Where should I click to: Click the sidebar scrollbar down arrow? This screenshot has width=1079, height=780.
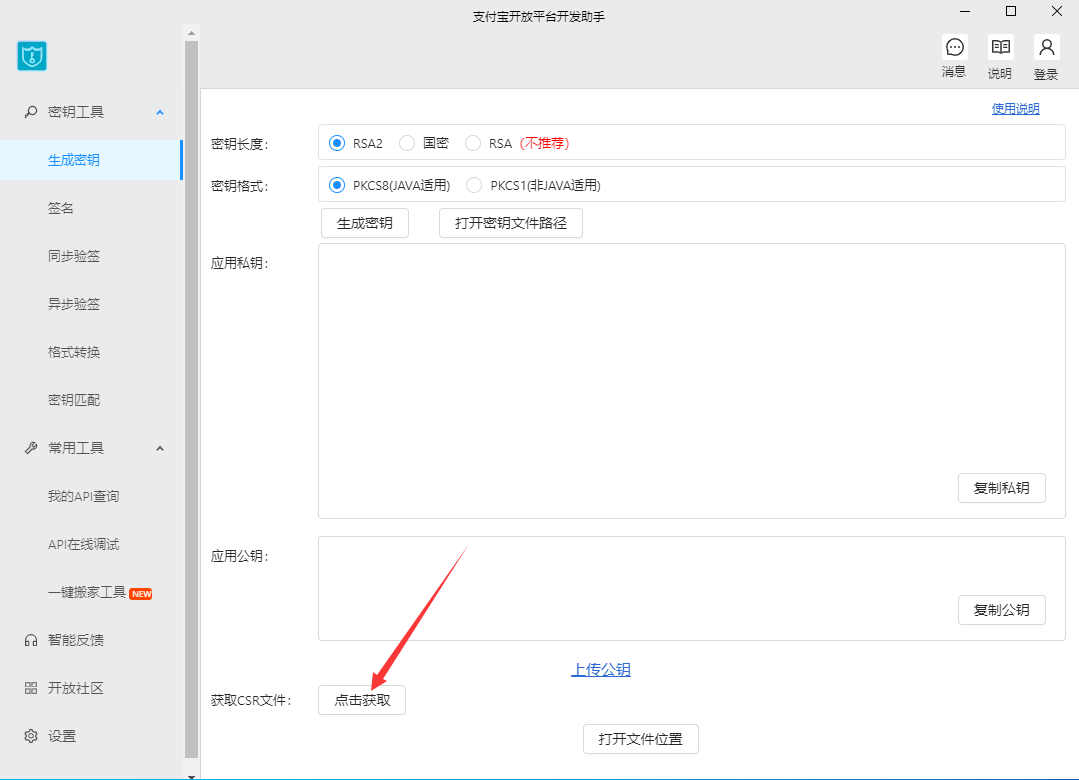191,776
